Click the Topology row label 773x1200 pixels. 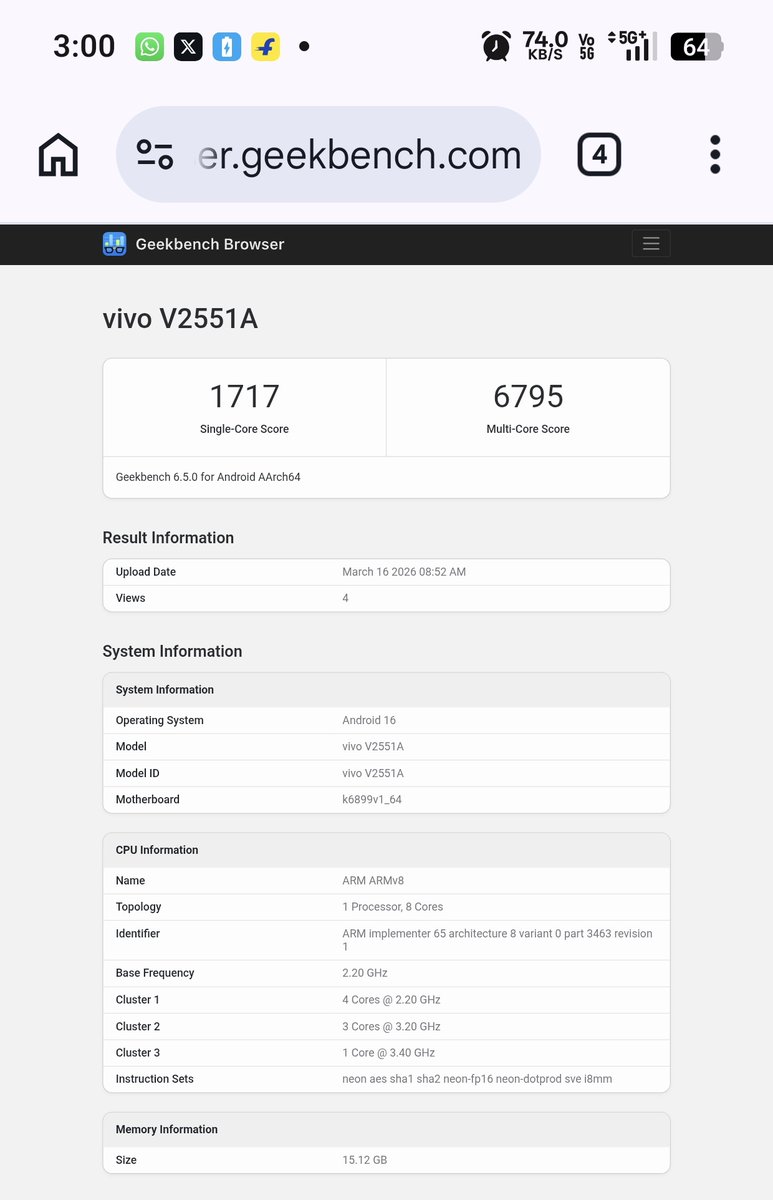139,907
